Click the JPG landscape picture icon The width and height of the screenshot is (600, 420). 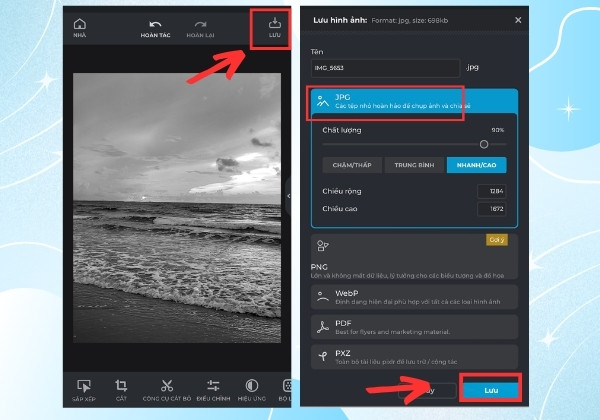coord(323,101)
